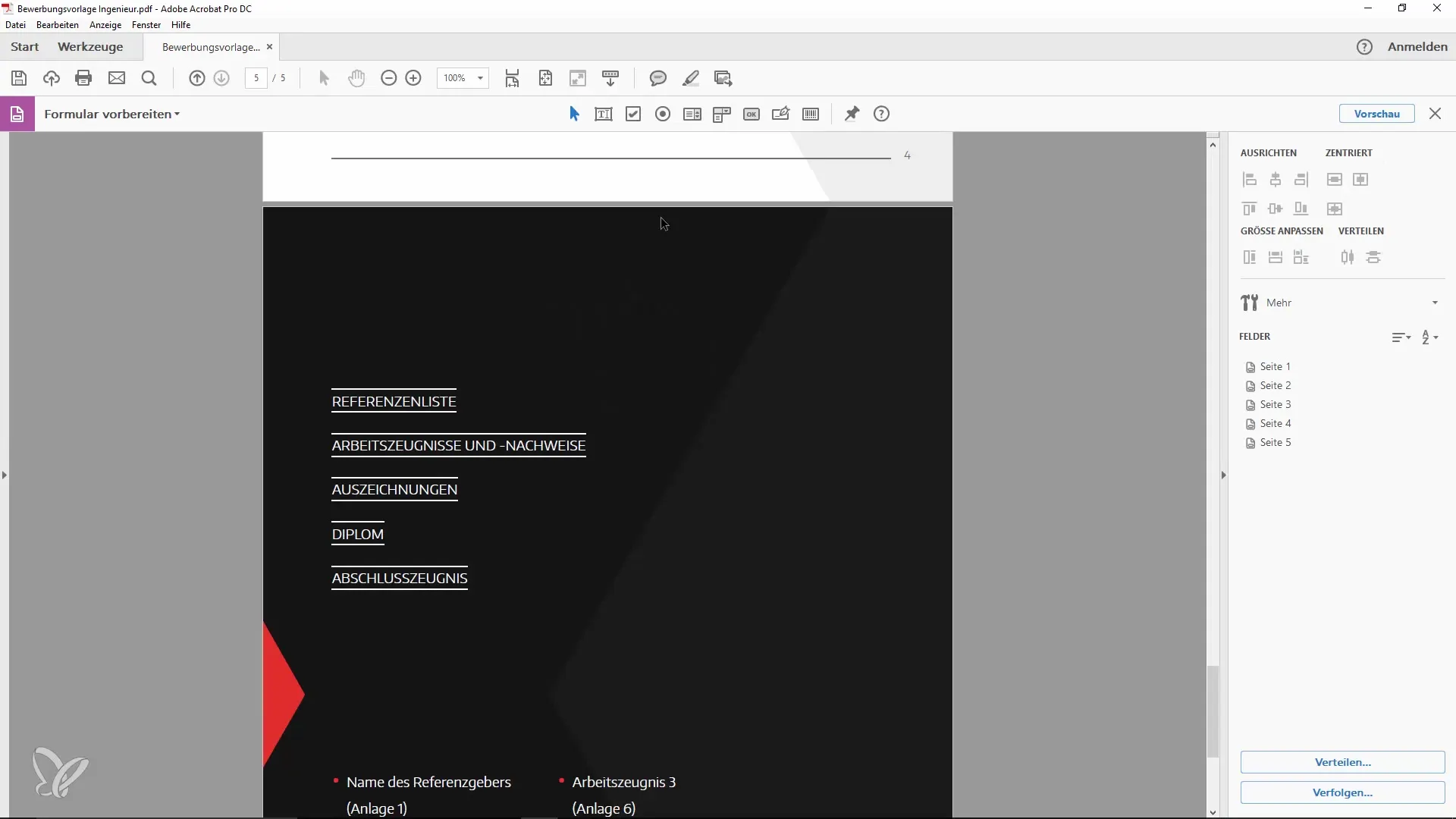Screen dimensions: 1456x819
Task: Add a radio button form field
Action: 663,115
